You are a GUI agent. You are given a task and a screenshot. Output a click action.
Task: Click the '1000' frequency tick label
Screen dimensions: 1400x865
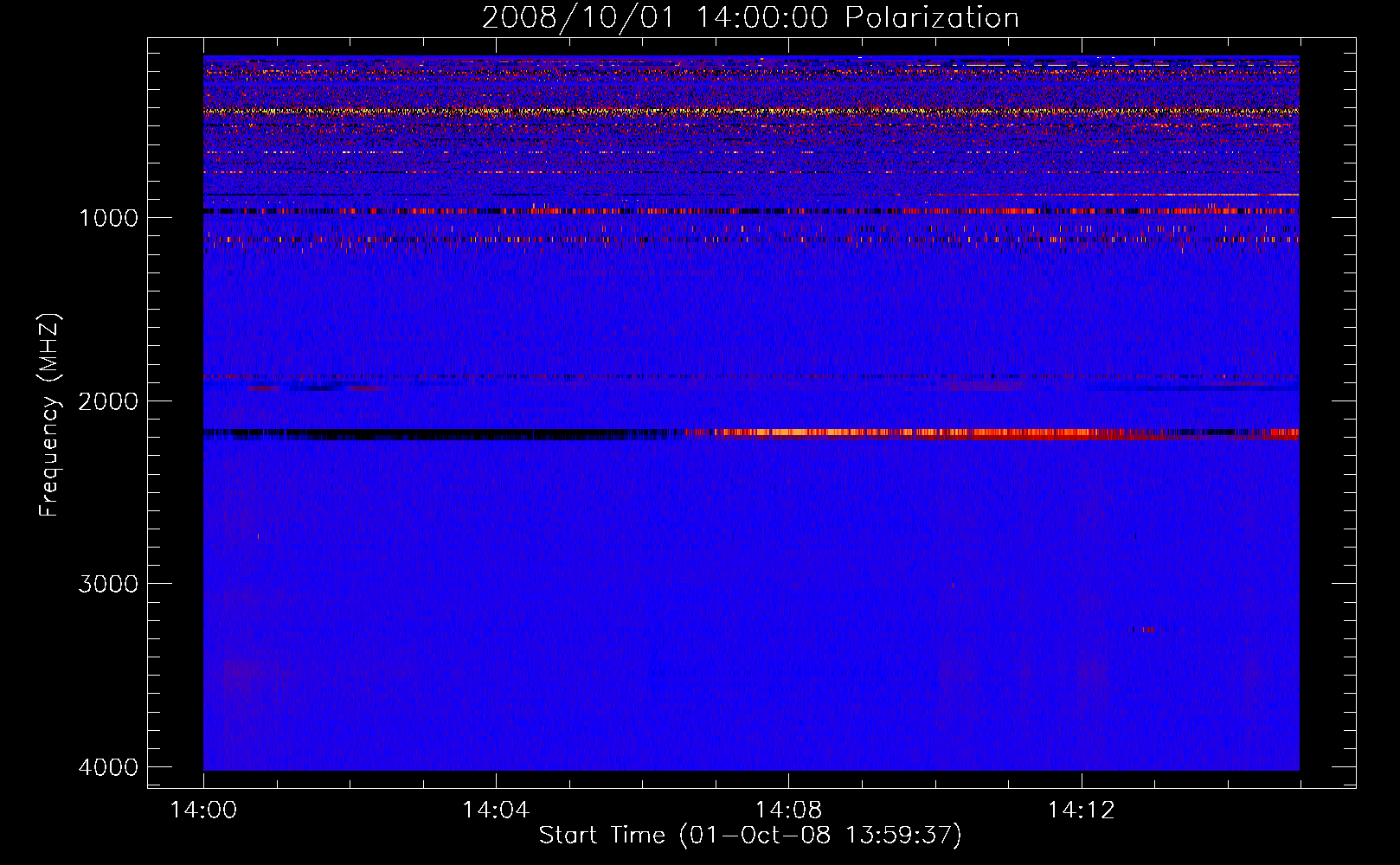click(x=108, y=217)
